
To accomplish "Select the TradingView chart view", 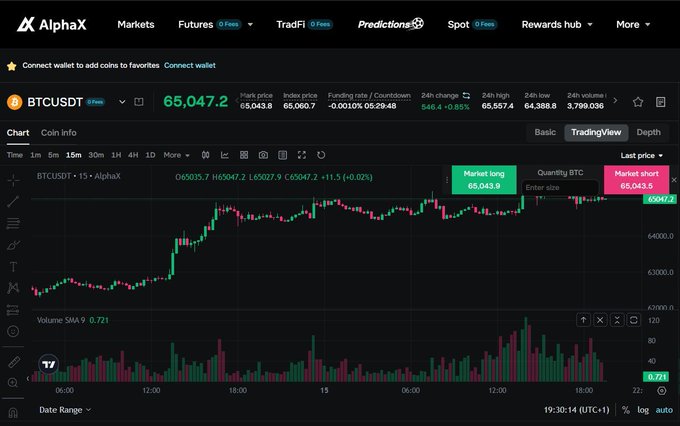I will pos(596,132).
